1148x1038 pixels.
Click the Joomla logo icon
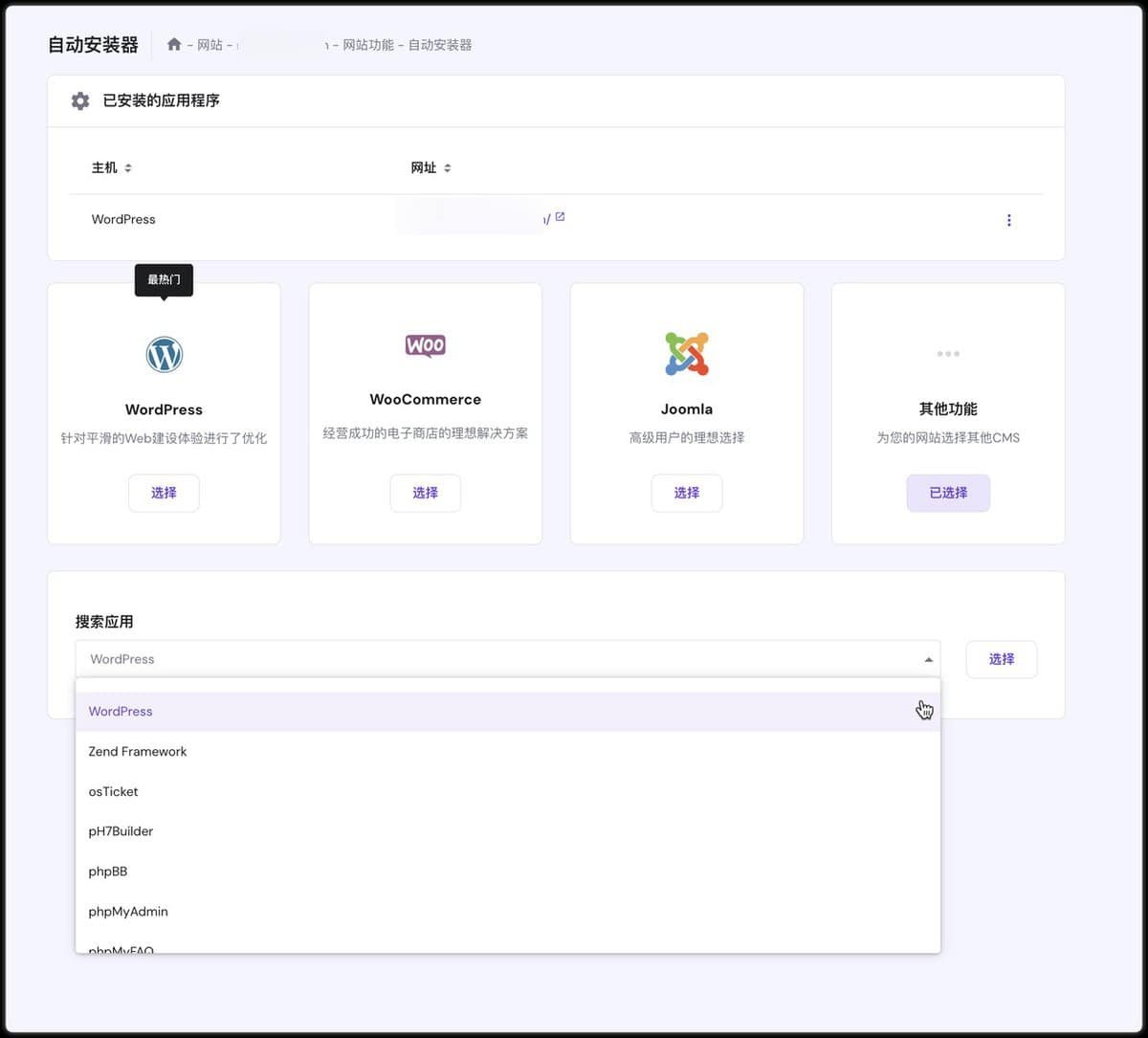point(687,354)
